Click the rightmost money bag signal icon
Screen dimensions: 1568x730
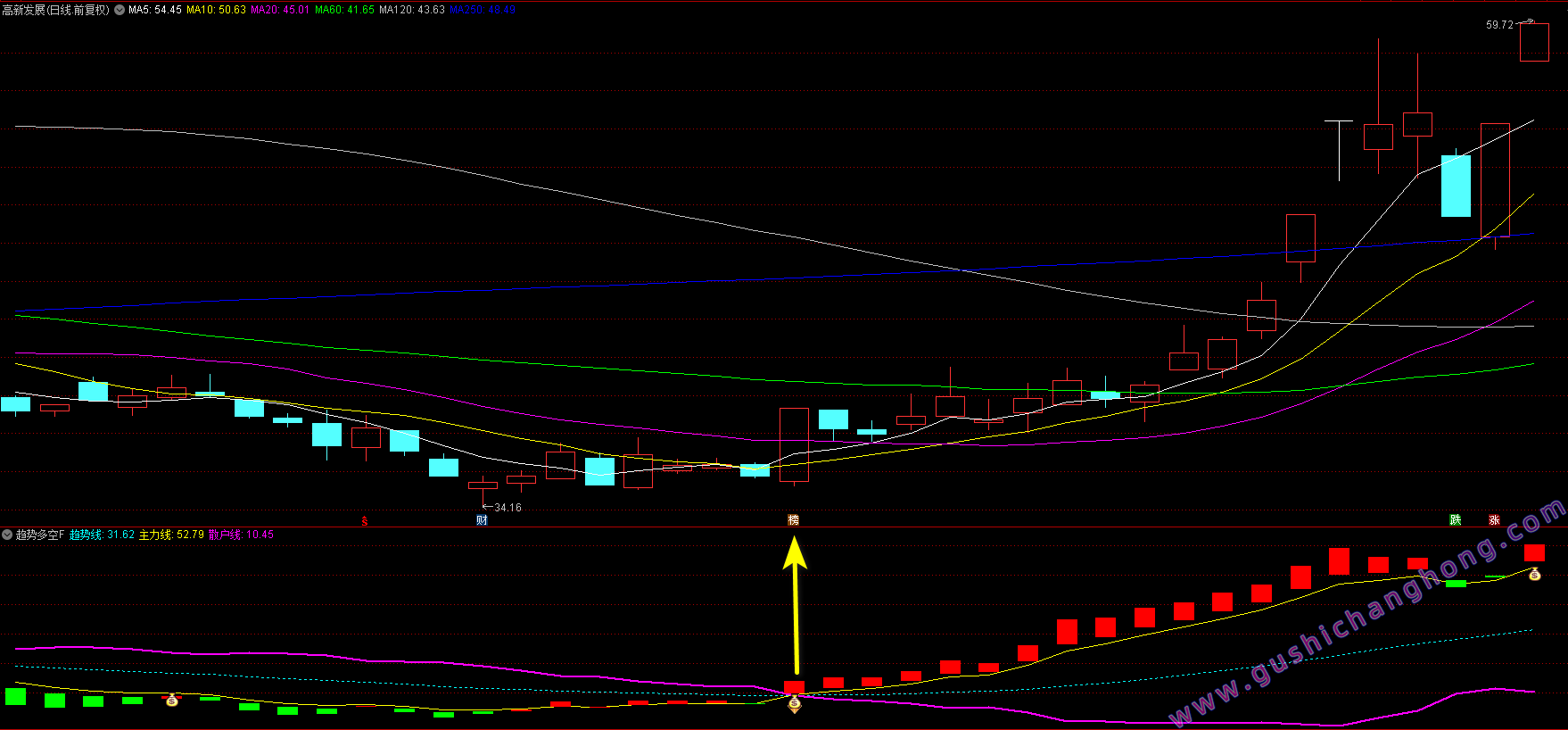click(1534, 574)
